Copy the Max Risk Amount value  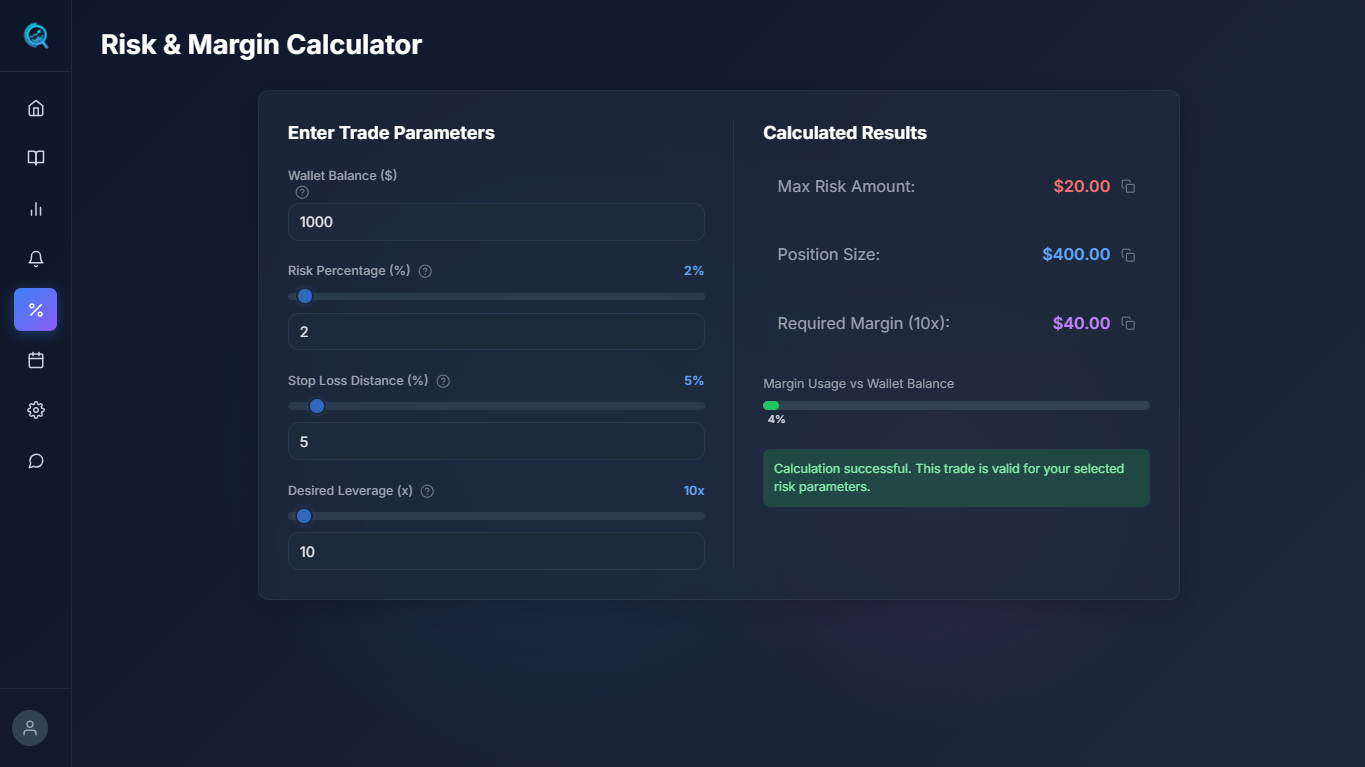(1128, 187)
